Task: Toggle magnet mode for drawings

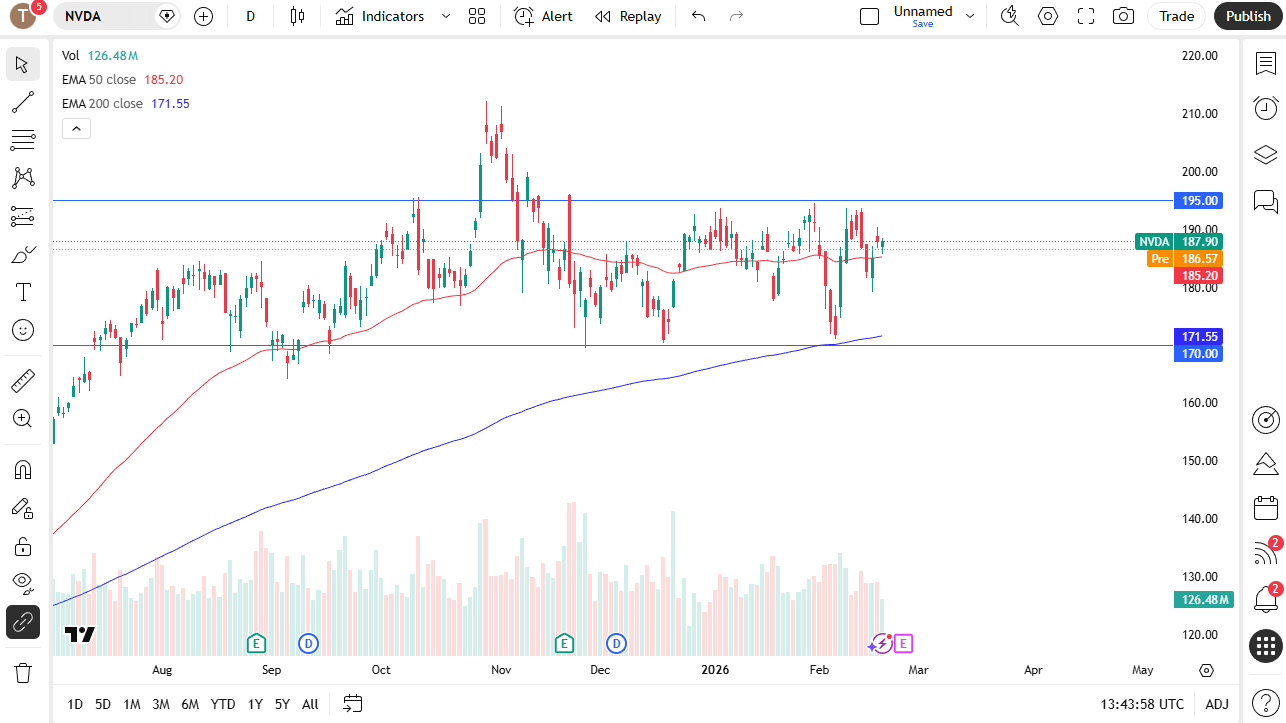Action: click(23, 470)
